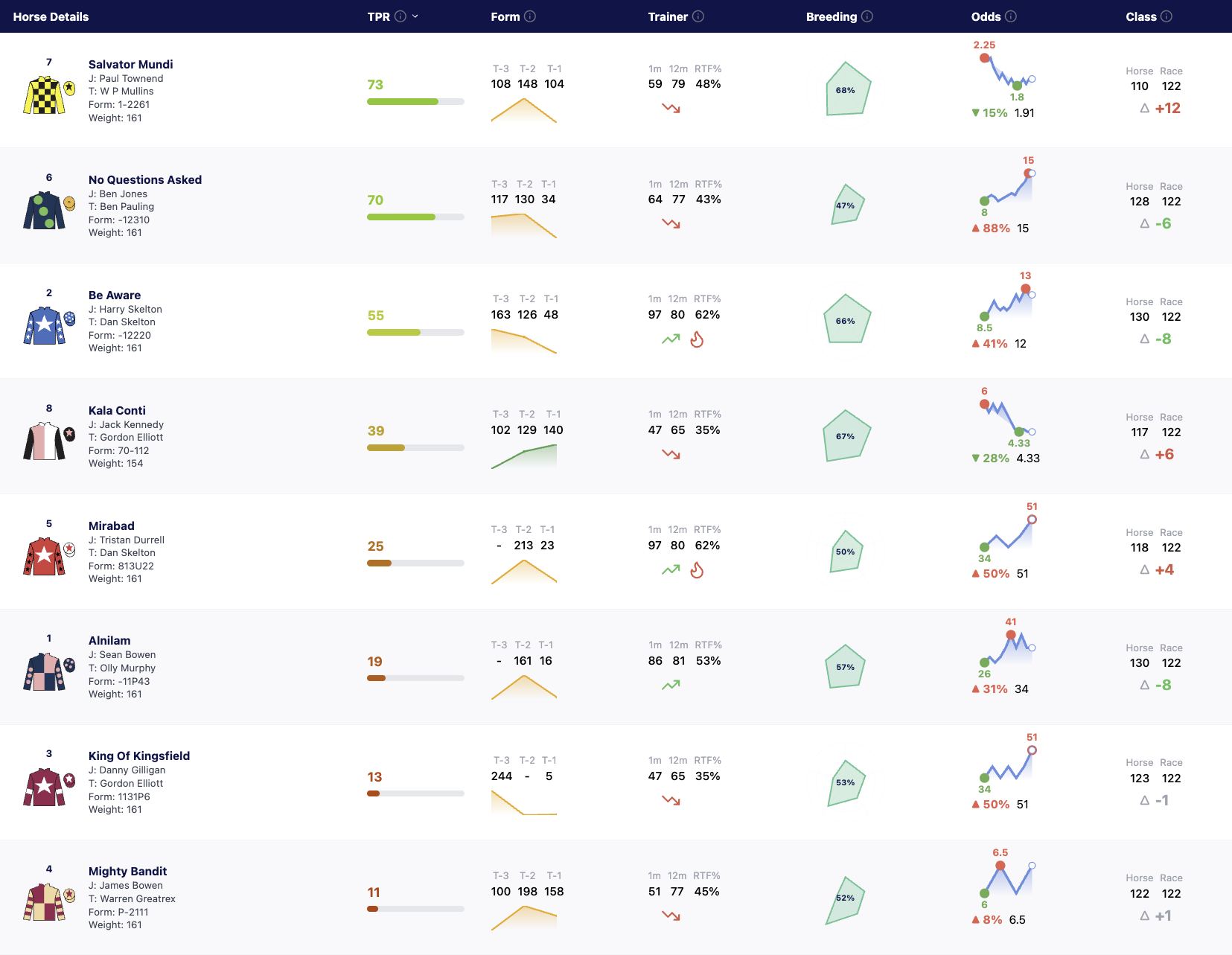Select the Horse Details column header
The width and height of the screenshot is (1232, 955).
[51, 16]
